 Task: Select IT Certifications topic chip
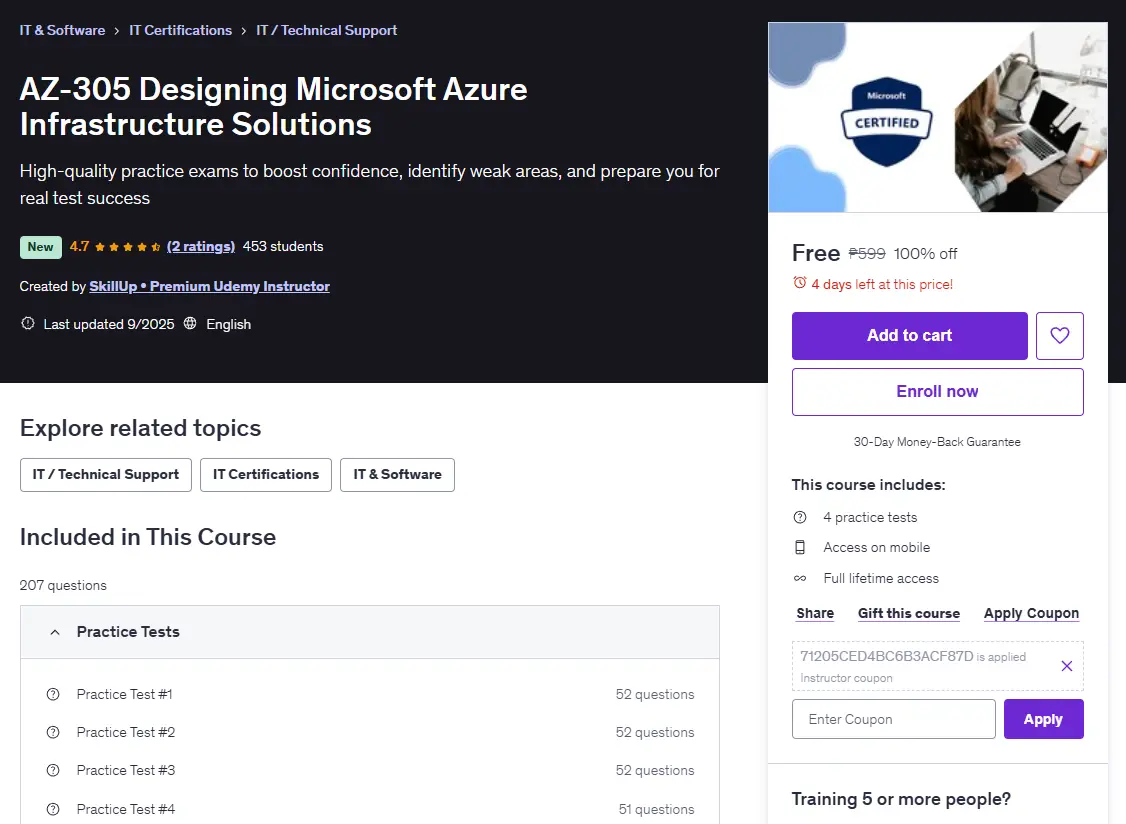266,475
